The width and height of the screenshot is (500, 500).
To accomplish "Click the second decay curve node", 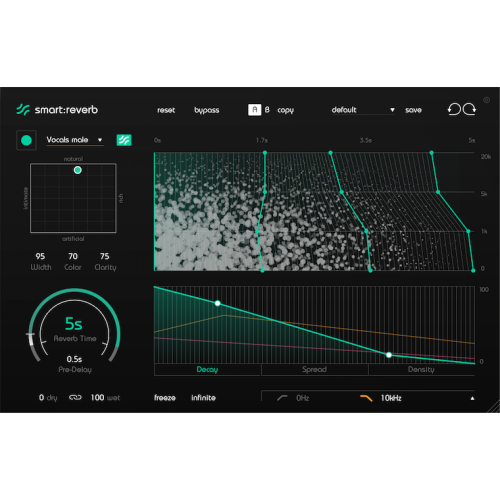I will coord(389,355).
